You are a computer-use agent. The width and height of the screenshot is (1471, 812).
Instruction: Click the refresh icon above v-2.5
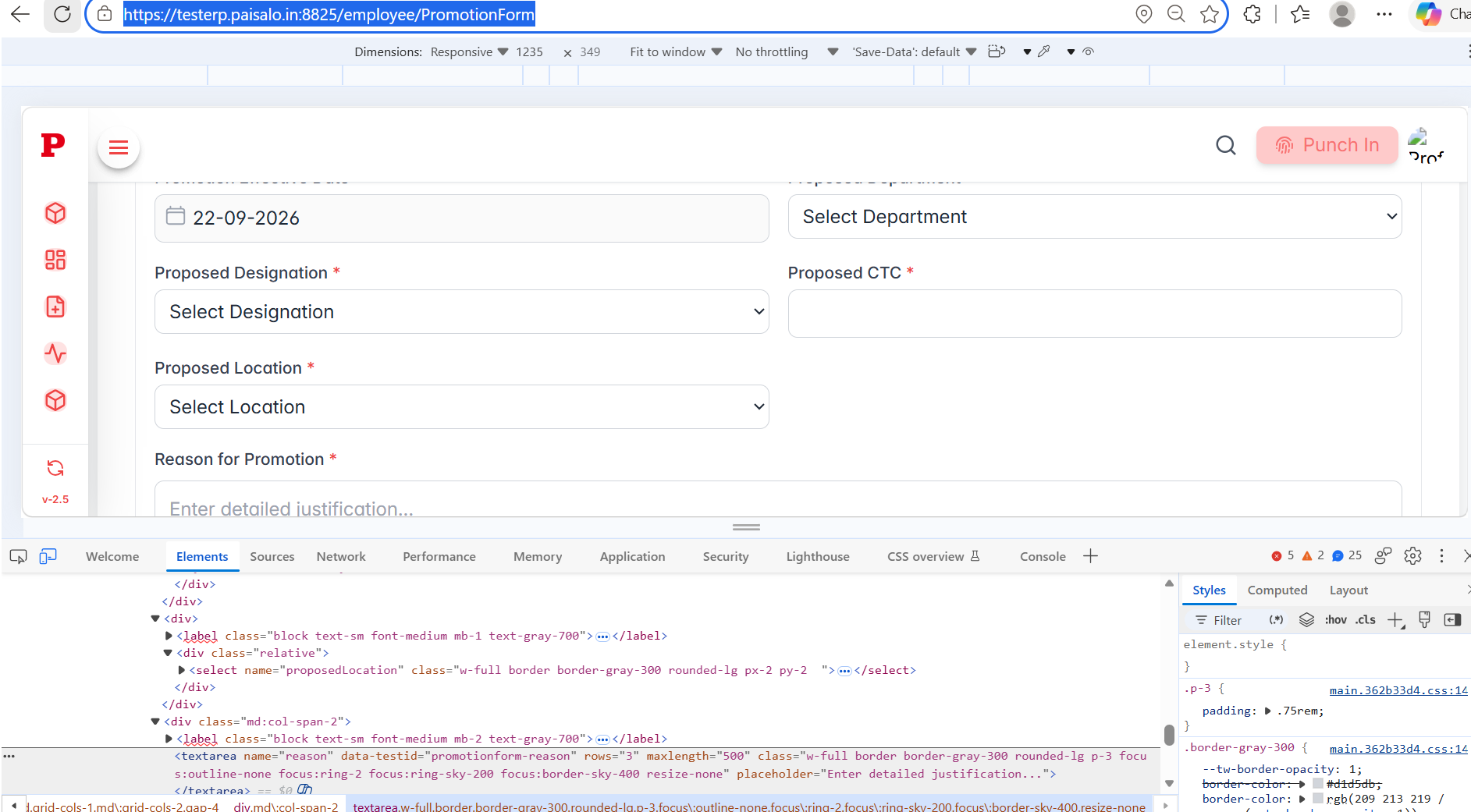click(55, 468)
